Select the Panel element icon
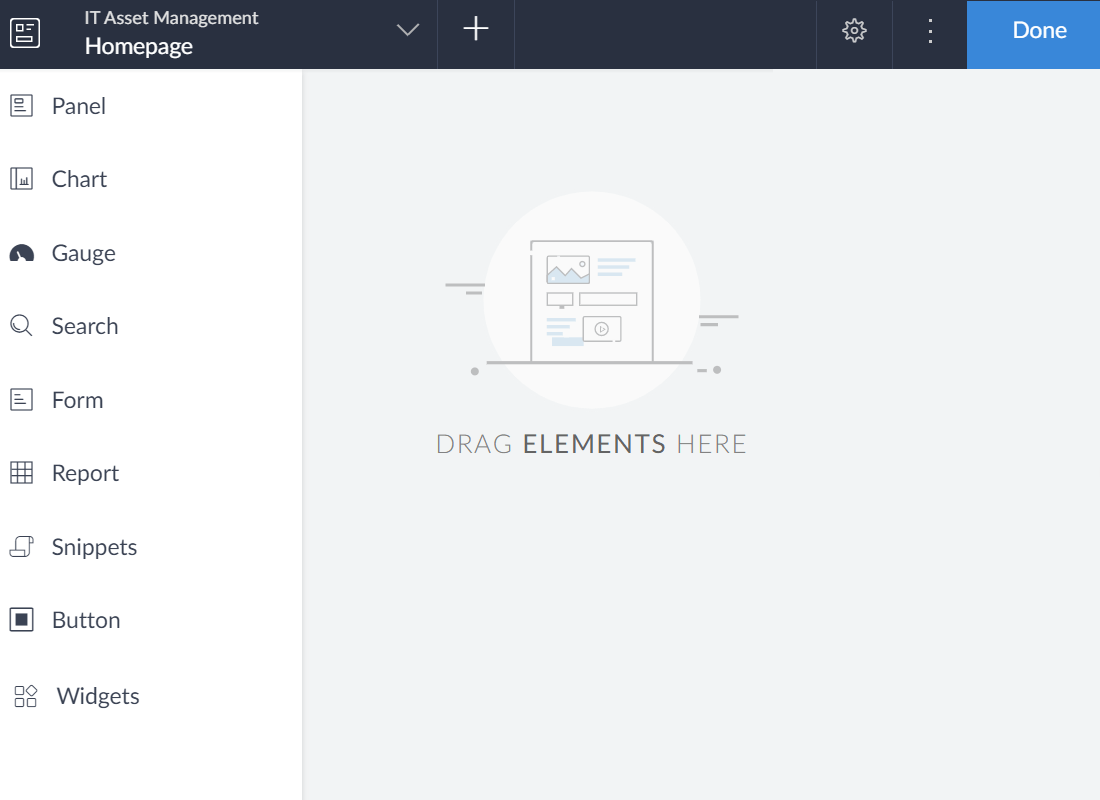This screenshot has width=1100, height=800. 22,105
